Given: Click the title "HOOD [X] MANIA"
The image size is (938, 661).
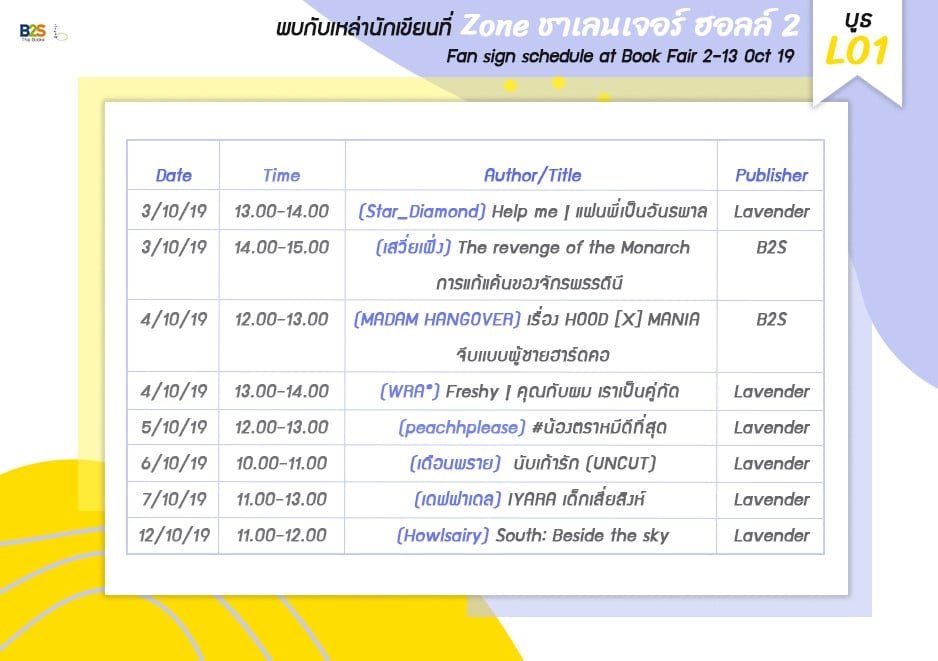Looking at the screenshot, I should click(x=632, y=319).
